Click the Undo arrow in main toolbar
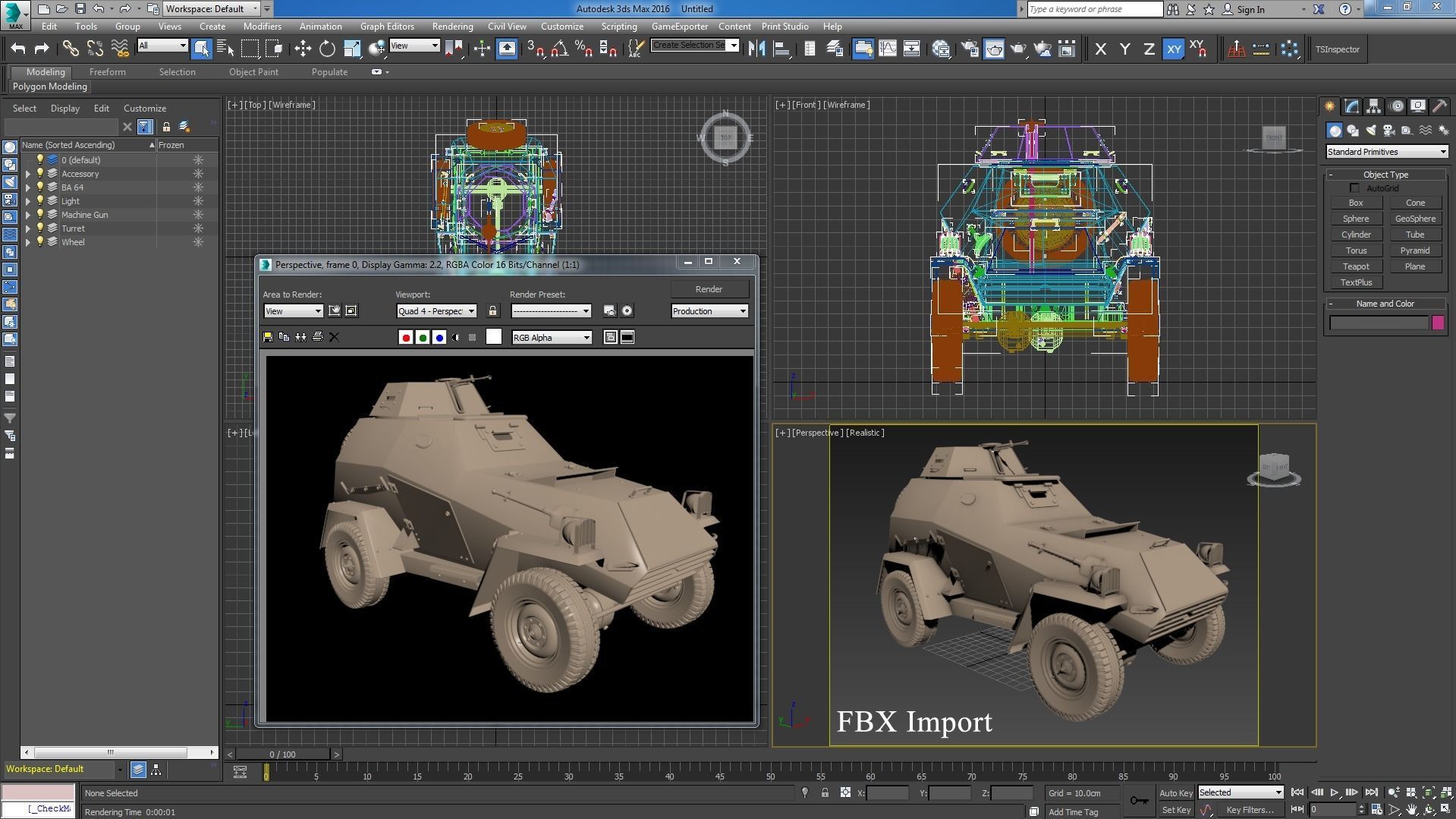The height and width of the screenshot is (819, 1456). 18,49
